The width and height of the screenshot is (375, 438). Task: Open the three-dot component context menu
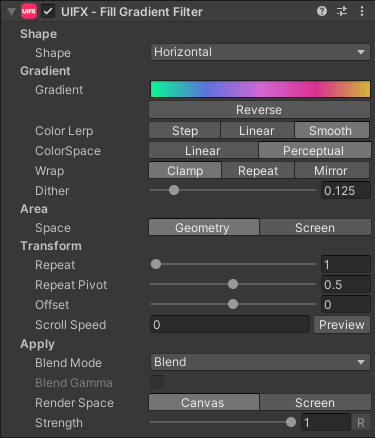[362, 11]
